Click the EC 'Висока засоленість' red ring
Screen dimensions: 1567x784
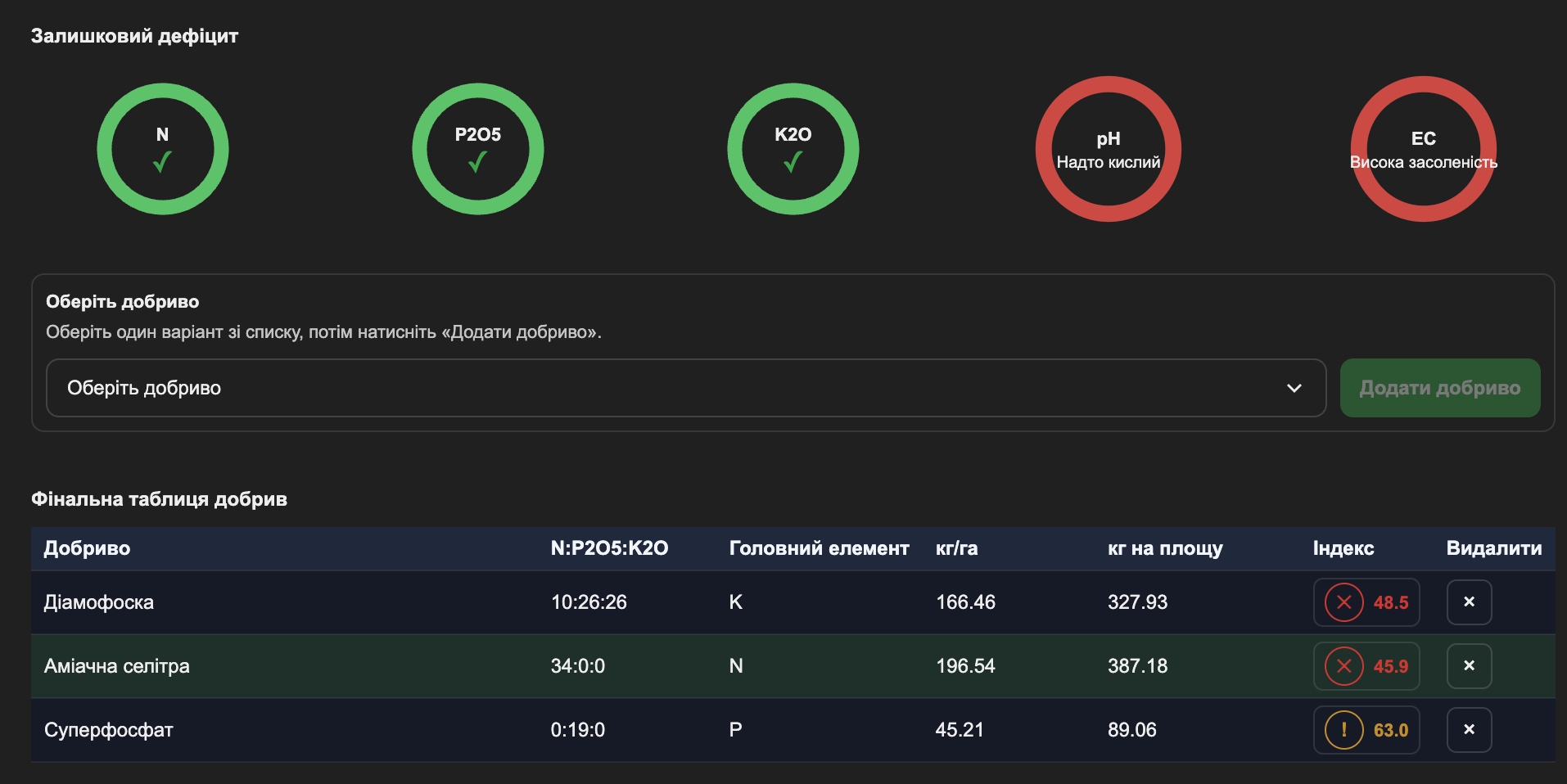1423,149
